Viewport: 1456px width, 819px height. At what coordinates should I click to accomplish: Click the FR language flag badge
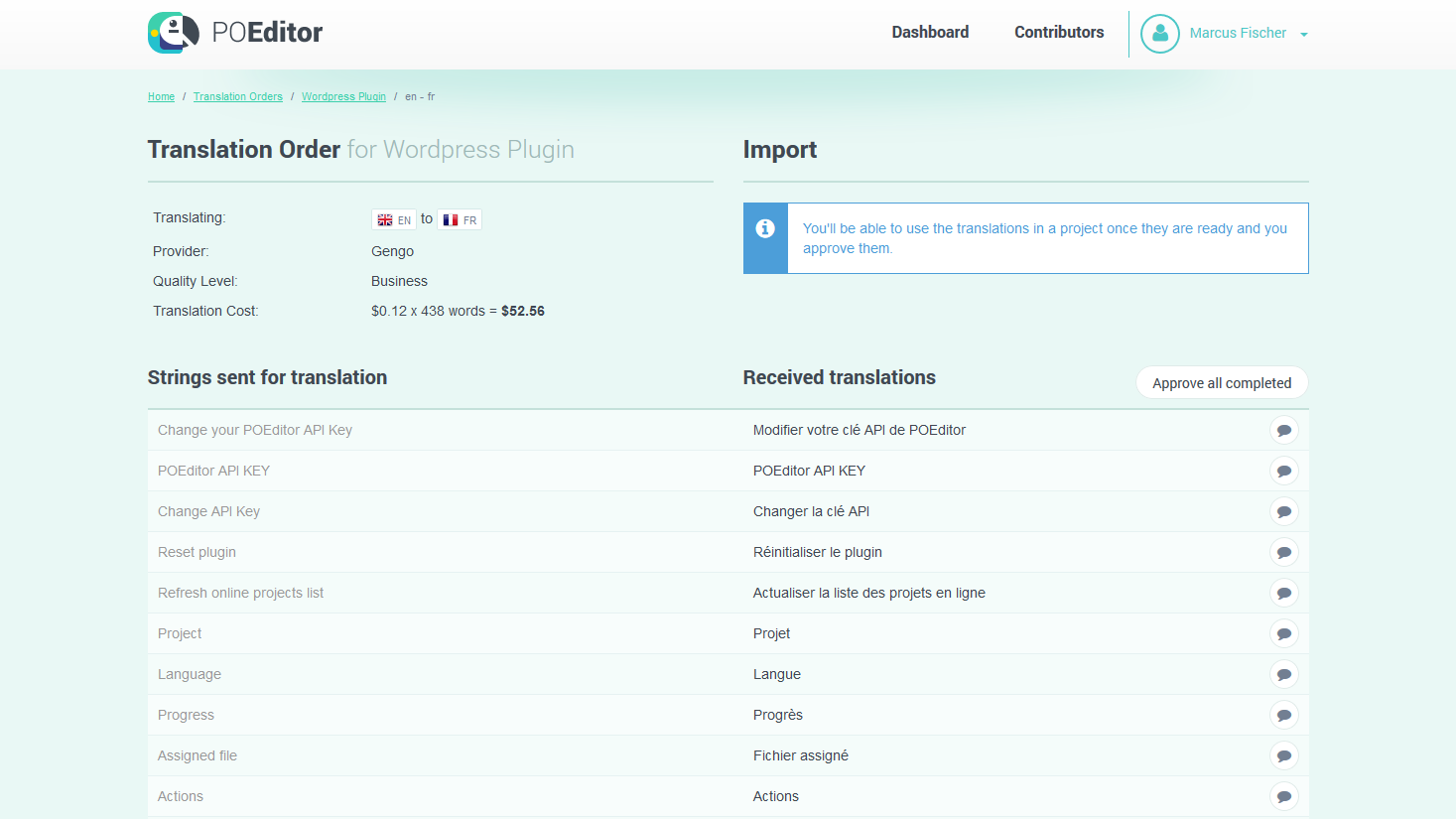[460, 220]
